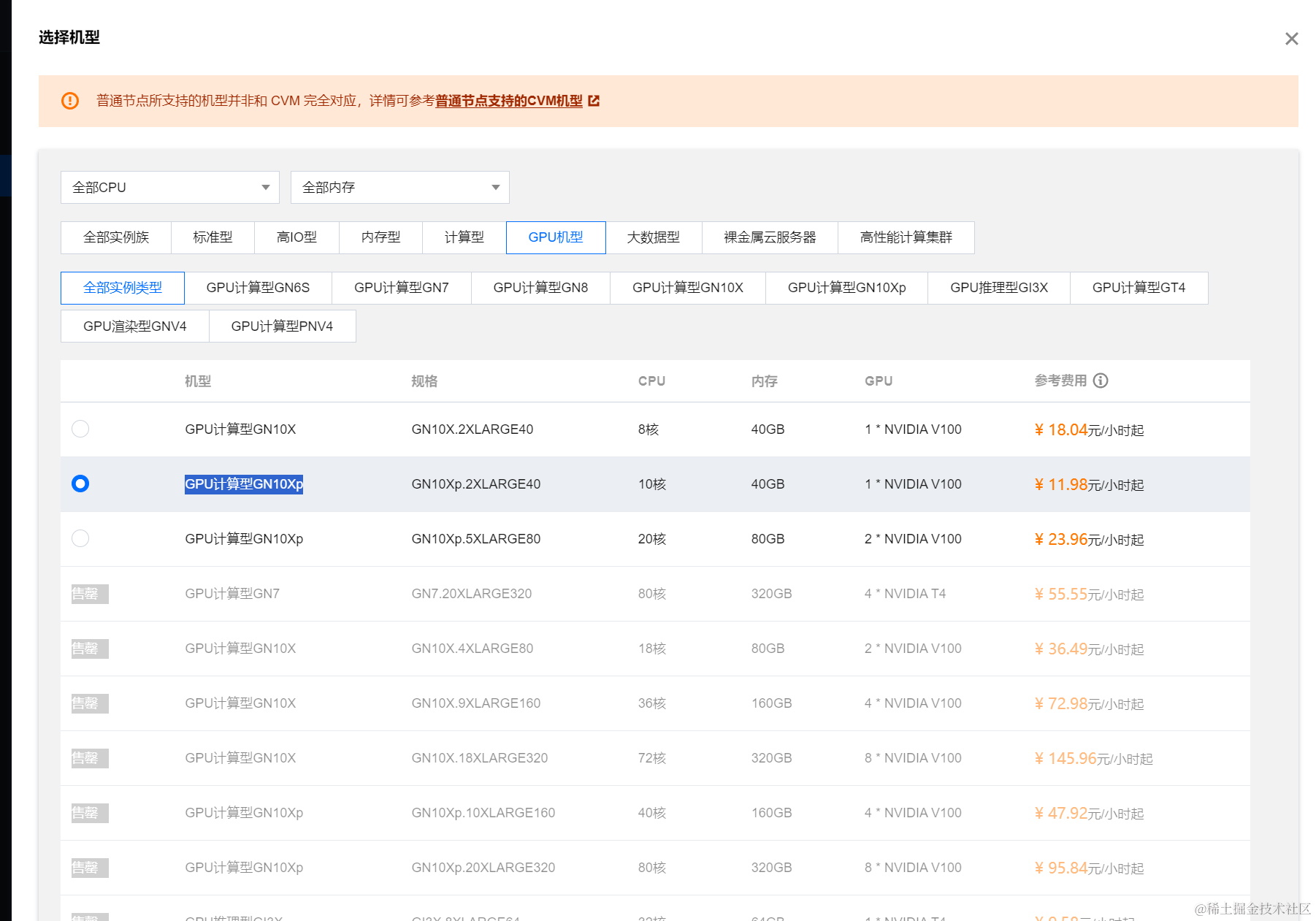This screenshot has width=1316, height=921.
Task: Open the external-link icon after 普通节点支持的CVM机型
Action: (x=594, y=101)
